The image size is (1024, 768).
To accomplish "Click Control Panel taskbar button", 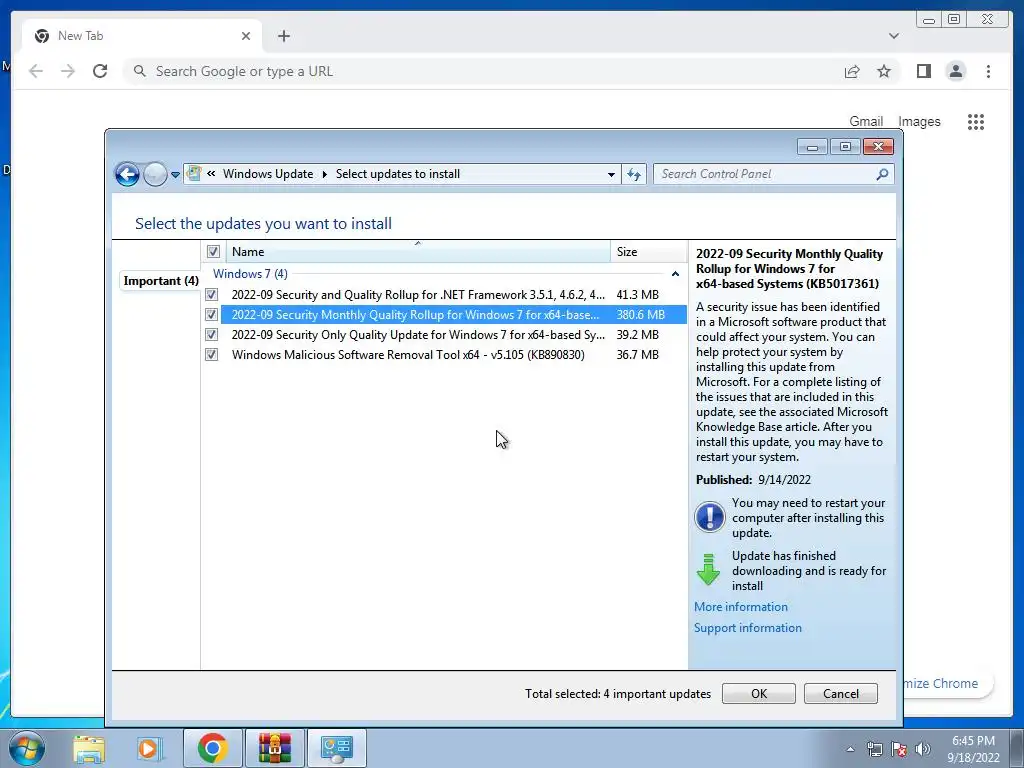I will (336, 749).
